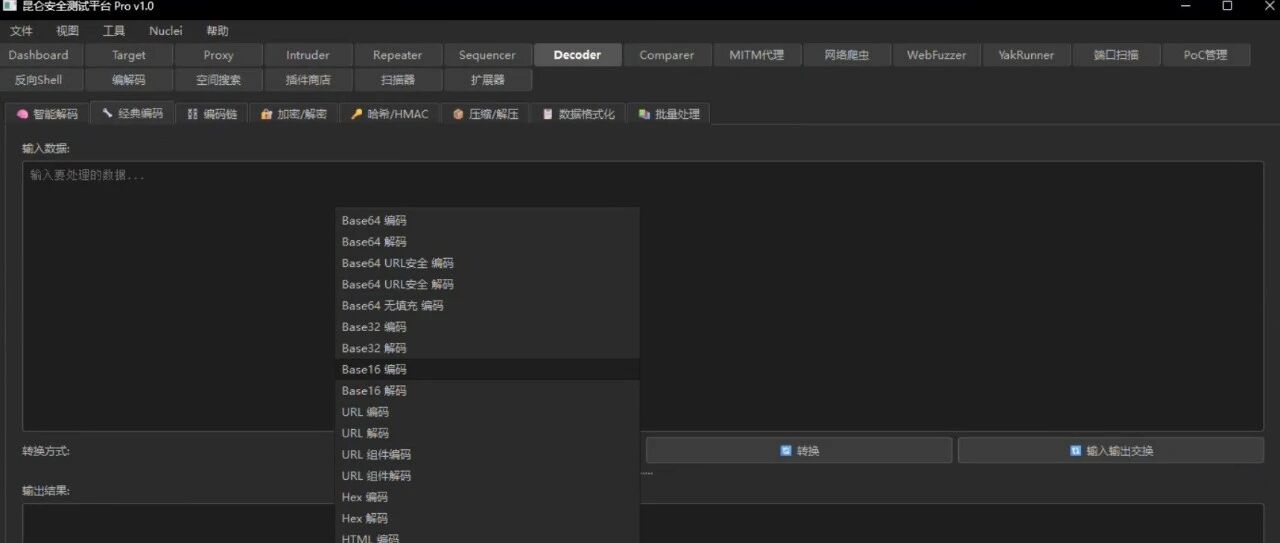Choose Base64 URL安全 编码 option
This screenshot has height=543, width=1280.
click(x=487, y=263)
